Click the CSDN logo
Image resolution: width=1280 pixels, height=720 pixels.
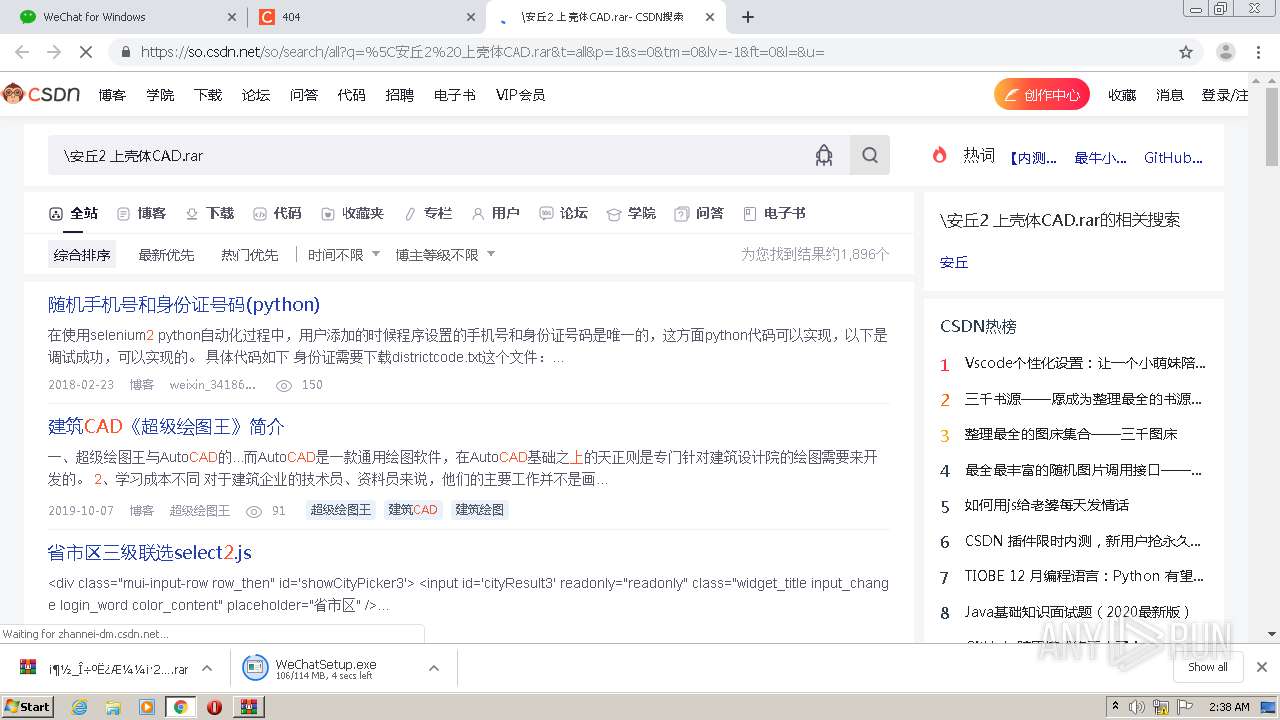click(41, 94)
